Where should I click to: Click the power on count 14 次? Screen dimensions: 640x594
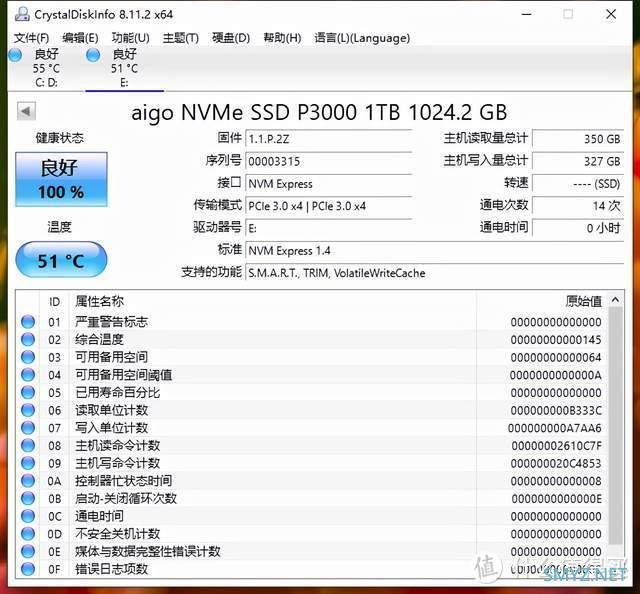click(578, 206)
